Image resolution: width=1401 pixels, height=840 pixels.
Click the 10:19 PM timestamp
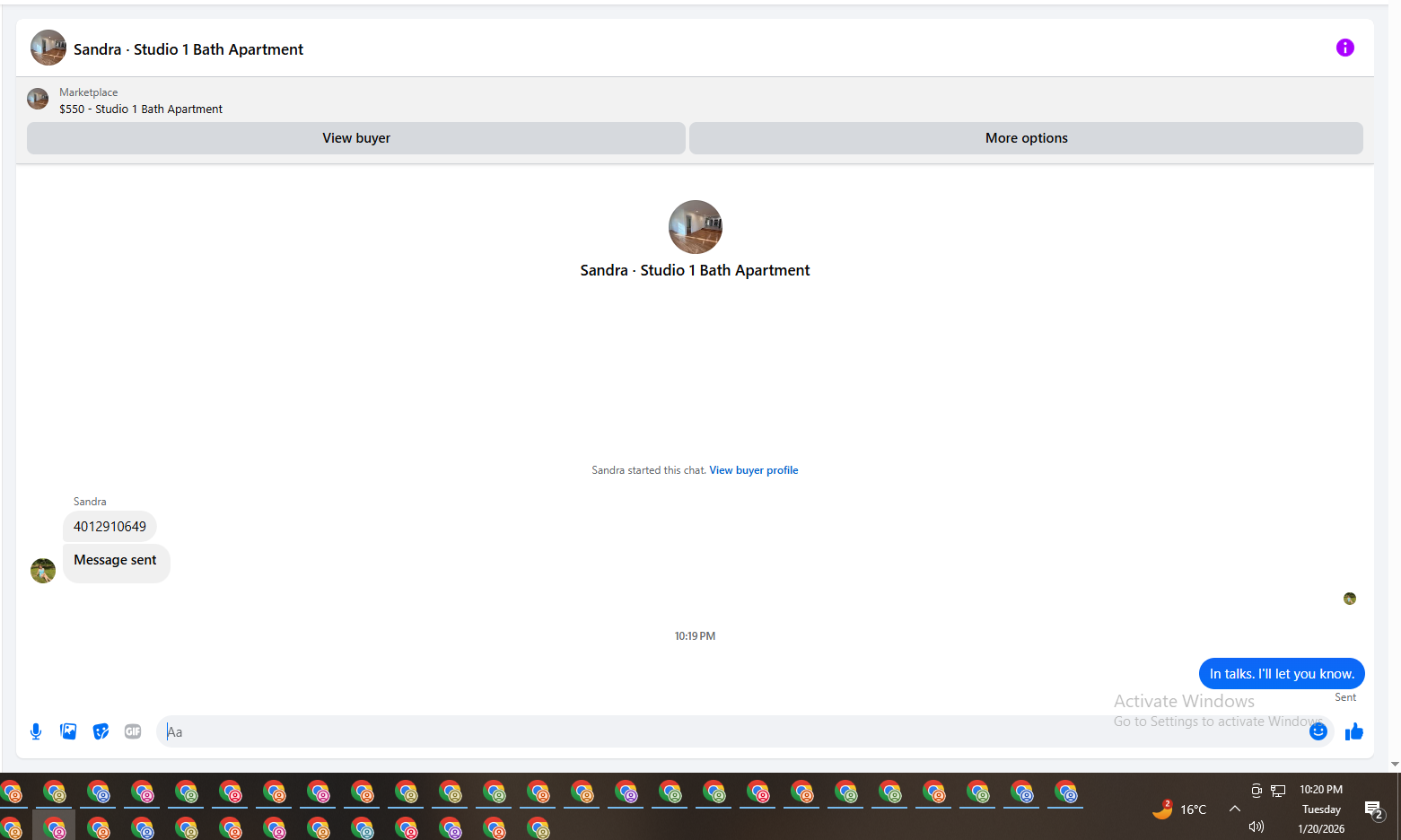pos(695,636)
